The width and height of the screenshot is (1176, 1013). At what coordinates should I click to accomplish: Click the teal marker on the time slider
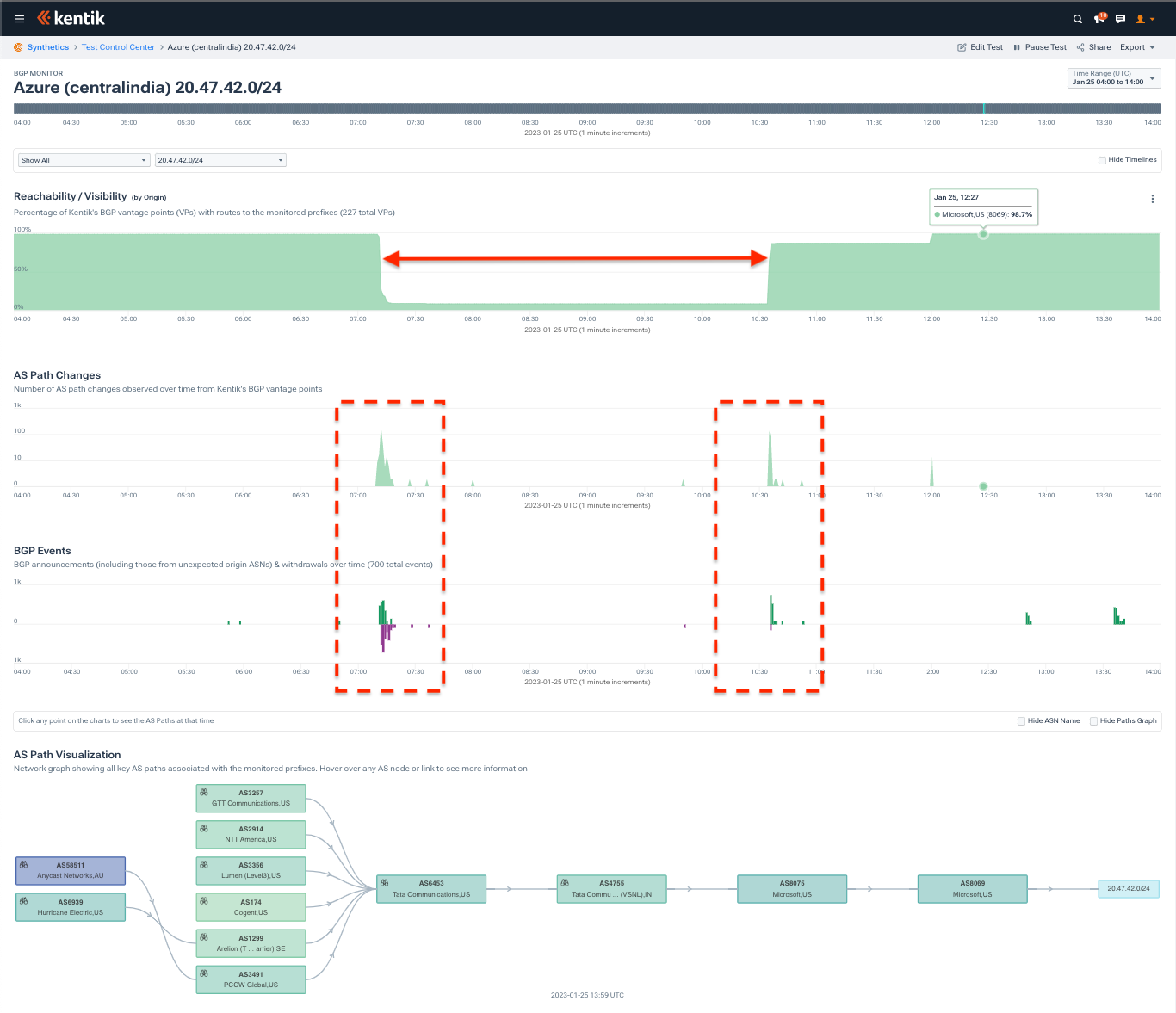point(984,108)
